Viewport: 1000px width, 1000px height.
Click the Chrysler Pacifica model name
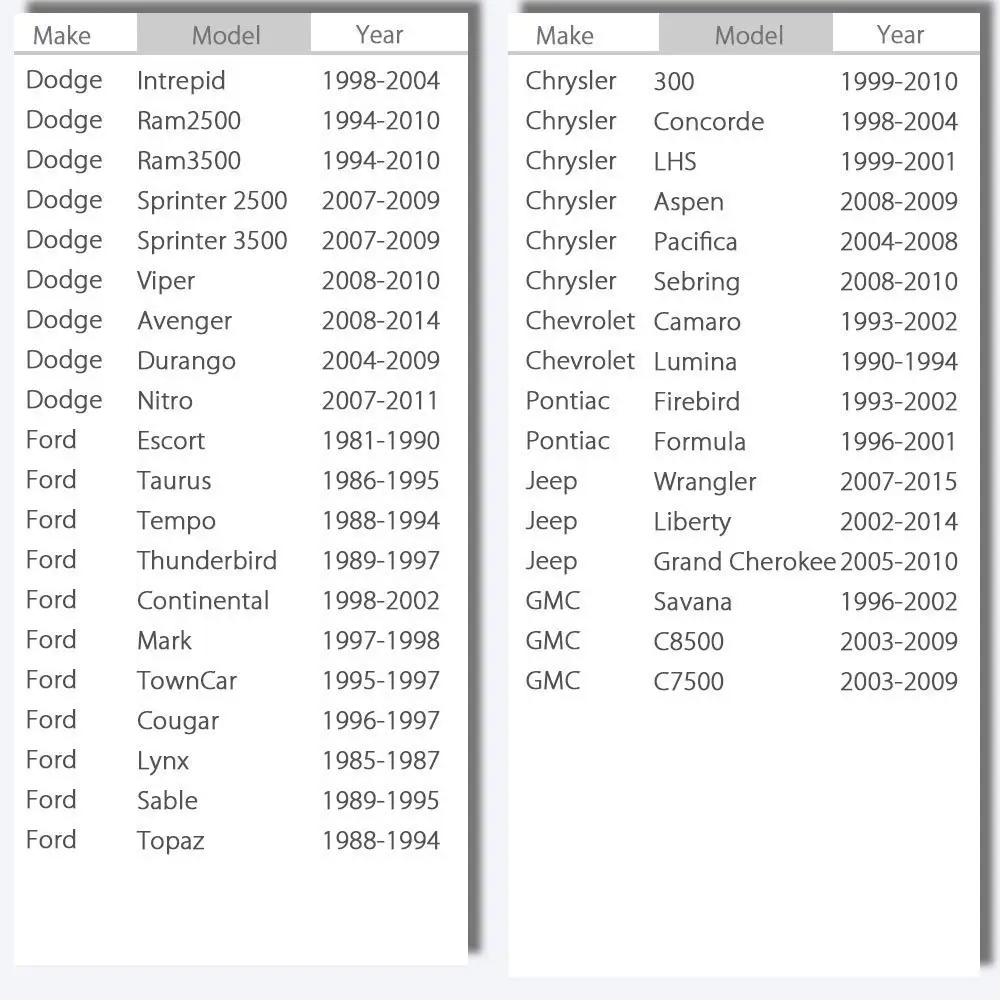coord(695,242)
